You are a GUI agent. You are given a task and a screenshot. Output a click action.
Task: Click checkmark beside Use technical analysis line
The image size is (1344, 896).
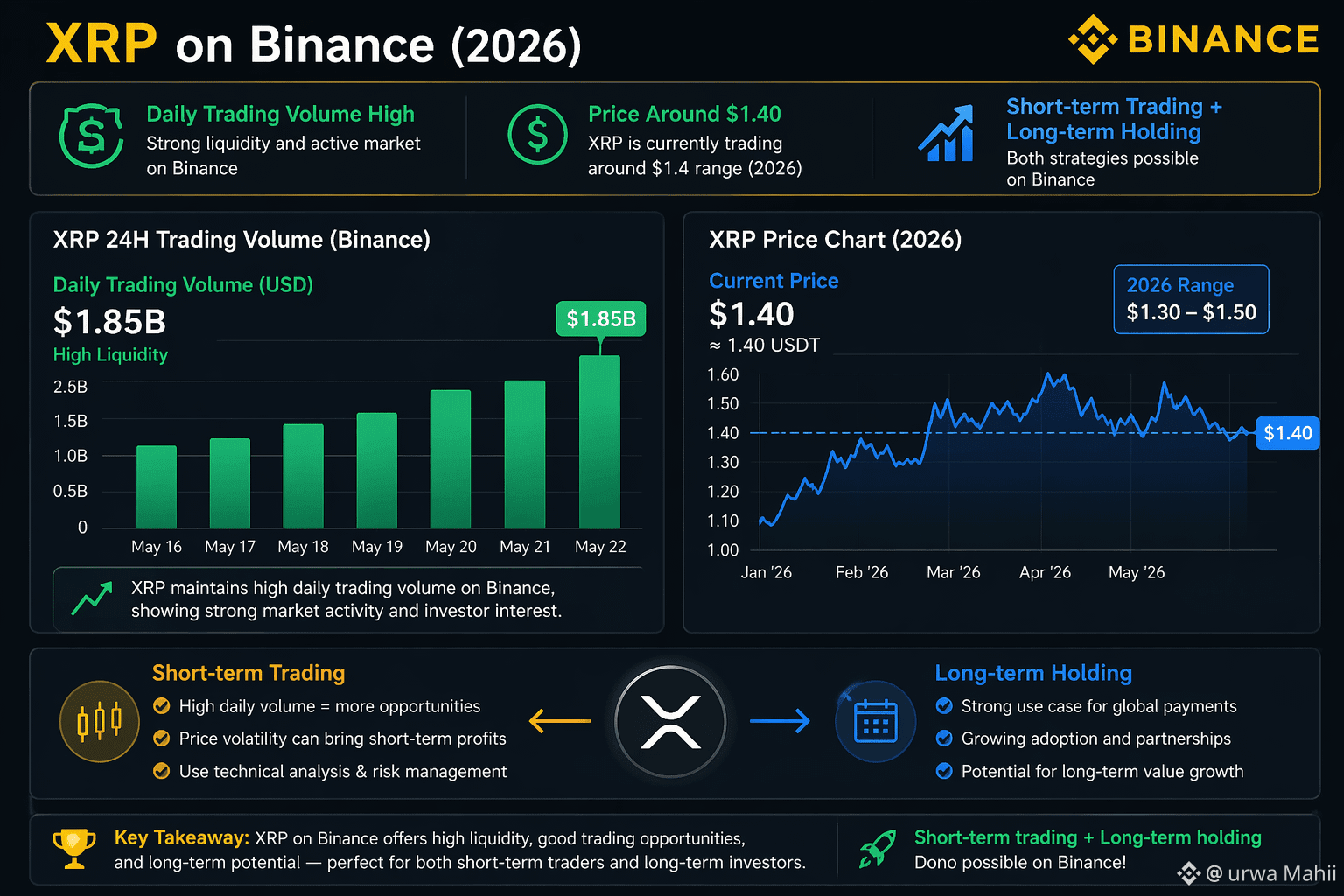point(162,771)
